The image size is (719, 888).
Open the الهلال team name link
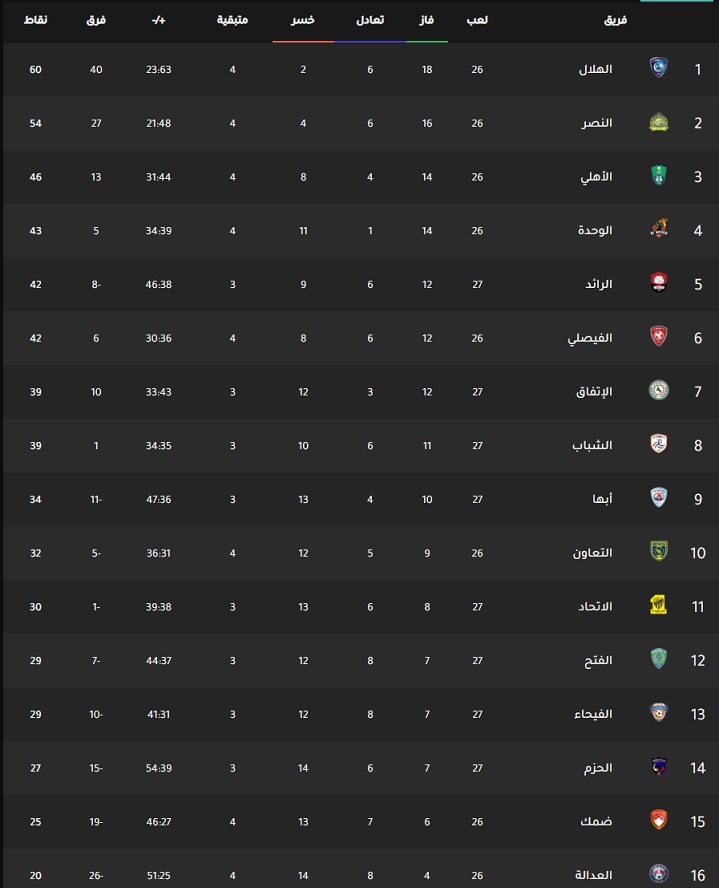pyautogui.click(x=595, y=69)
